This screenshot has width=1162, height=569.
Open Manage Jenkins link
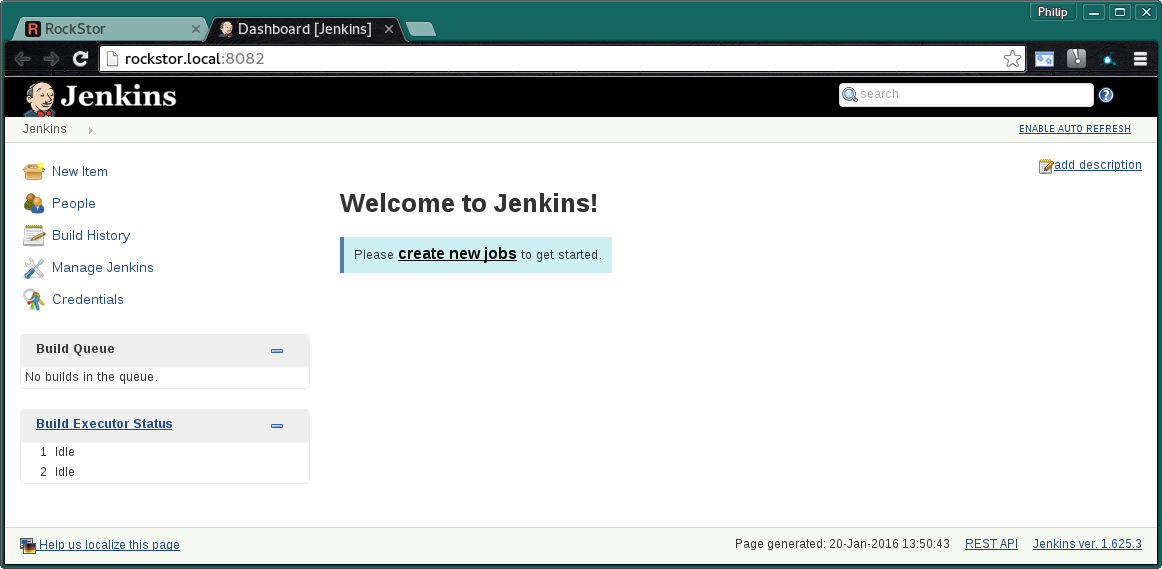(x=102, y=267)
